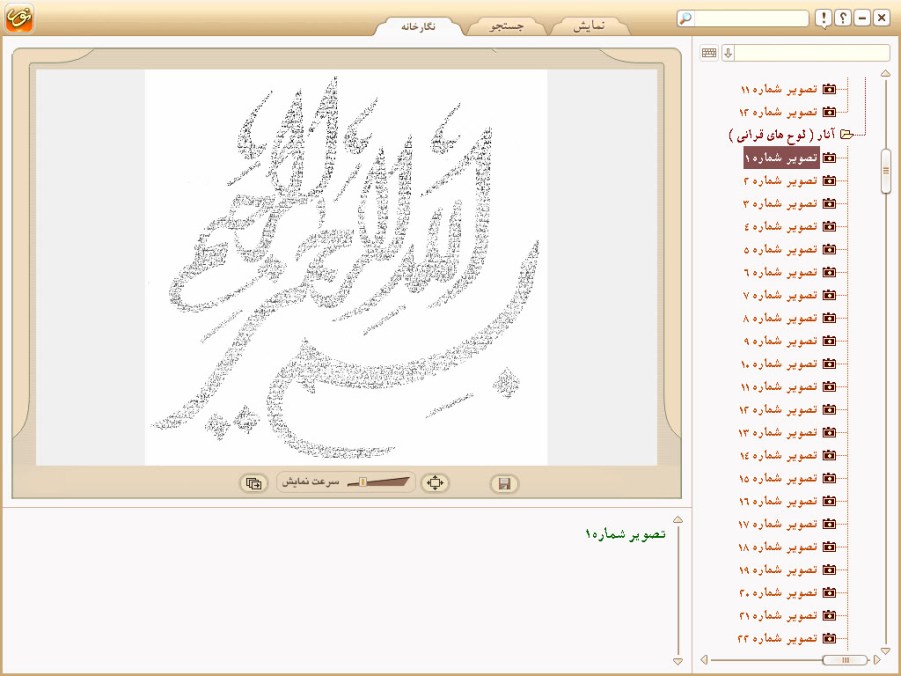Click the left arrow of the tree's horizontal scrollbar
The height and width of the screenshot is (676, 901).
[704, 660]
